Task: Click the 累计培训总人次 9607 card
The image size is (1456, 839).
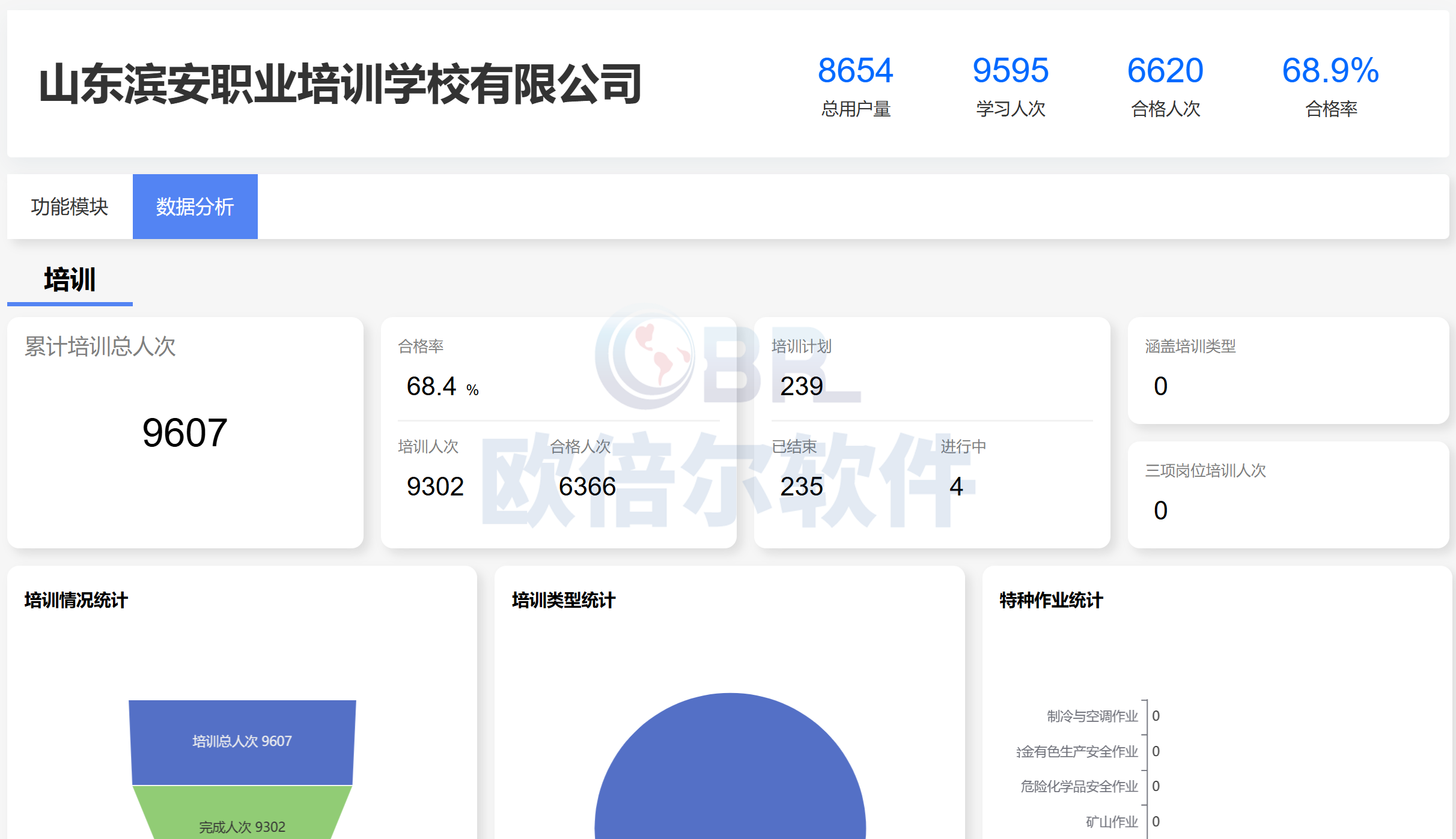Action: tap(184, 432)
